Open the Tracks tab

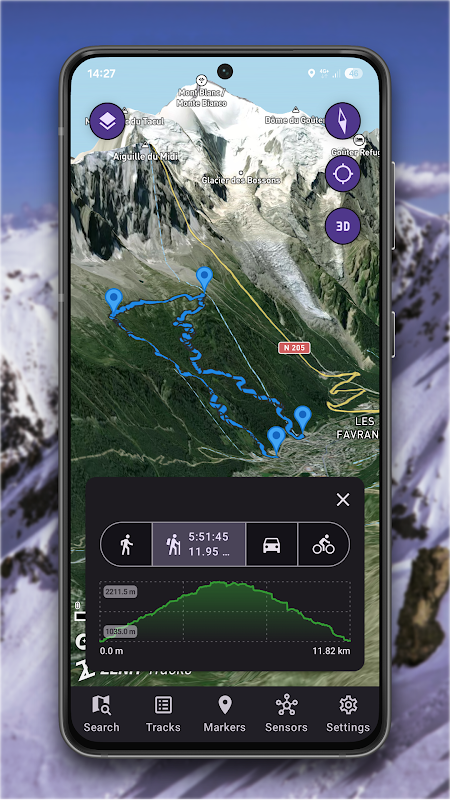point(163,714)
